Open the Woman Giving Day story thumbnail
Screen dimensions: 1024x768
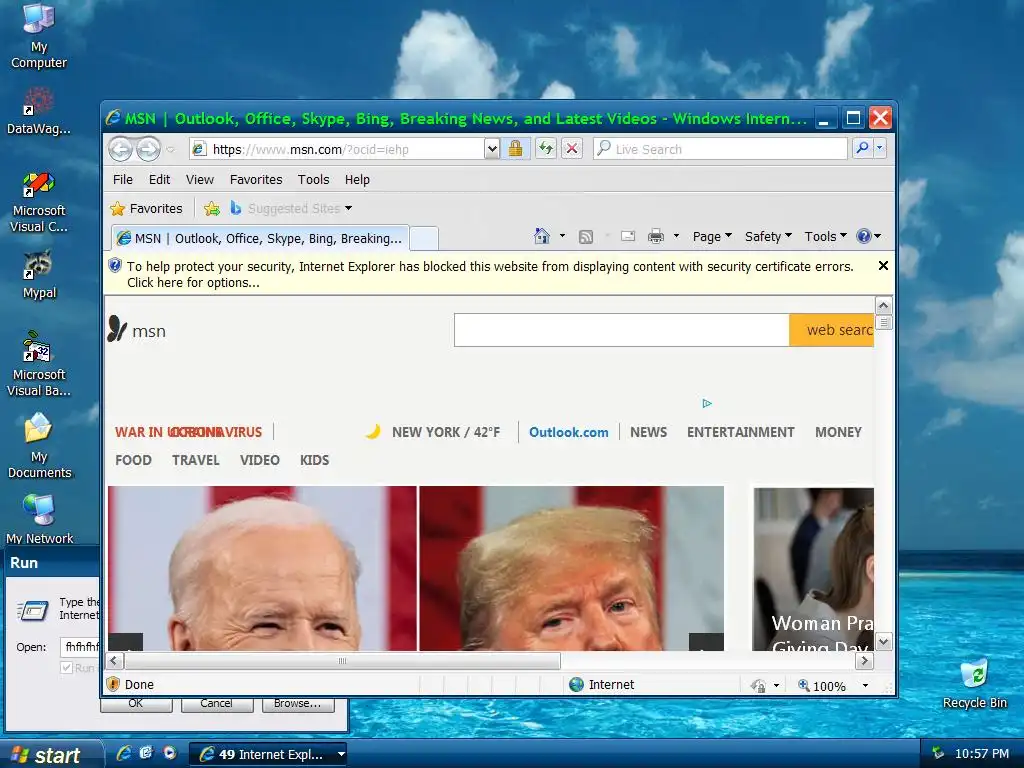tap(814, 569)
